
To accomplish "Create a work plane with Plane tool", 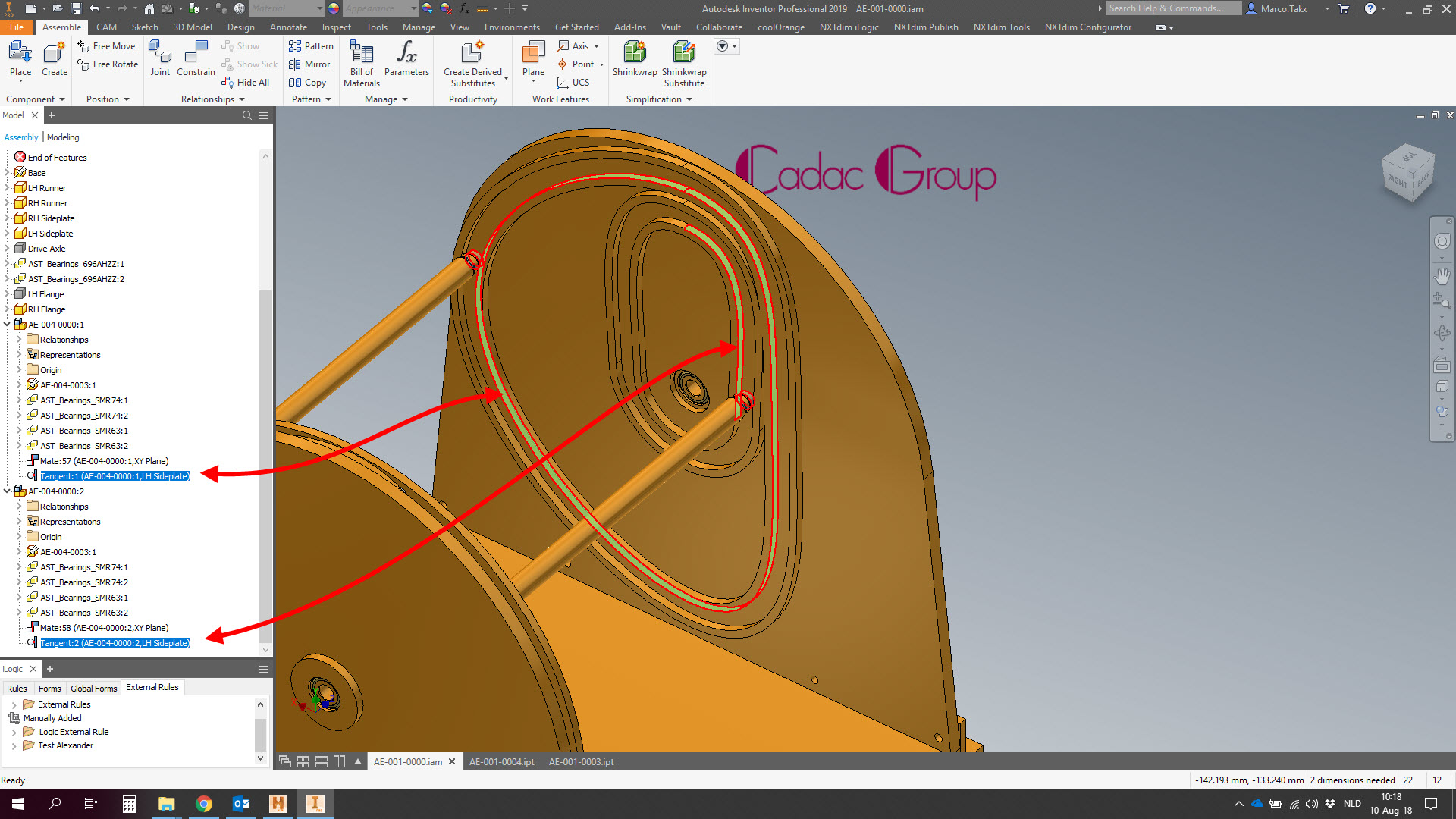I will point(533,61).
